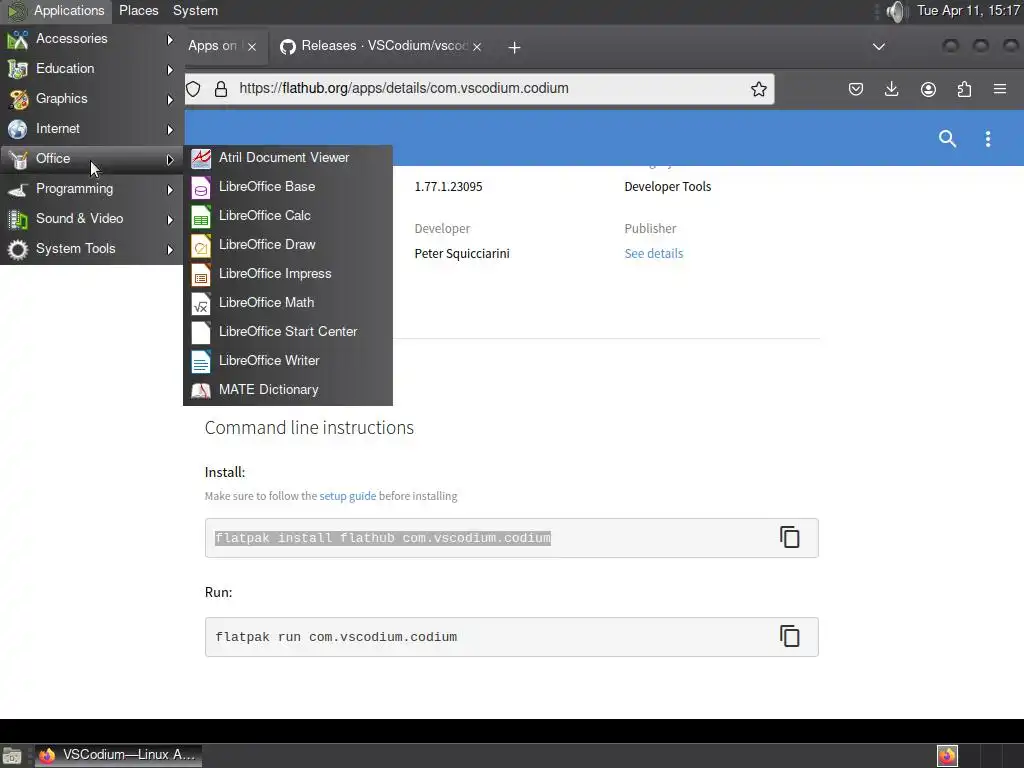Click the VSCodium Firefox taskbar button
This screenshot has height=768, width=1024.
point(118,755)
